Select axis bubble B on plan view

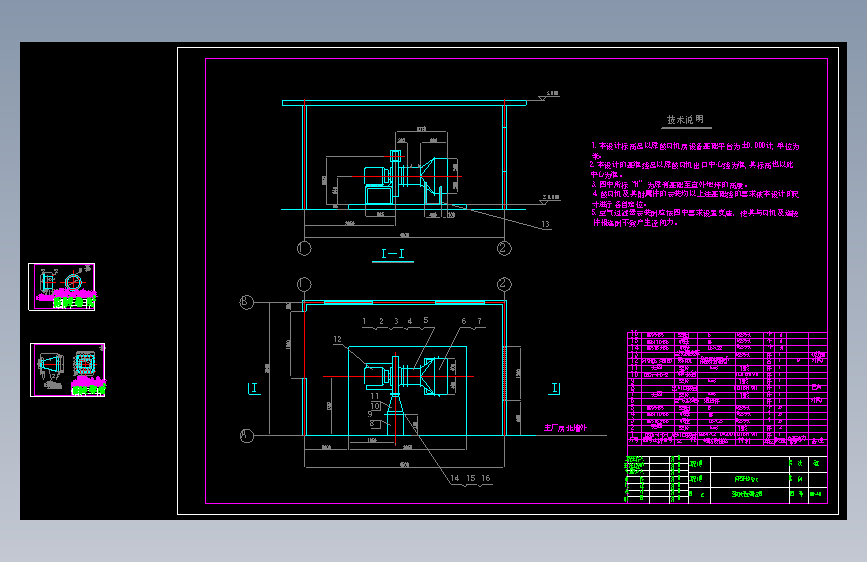point(246,302)
